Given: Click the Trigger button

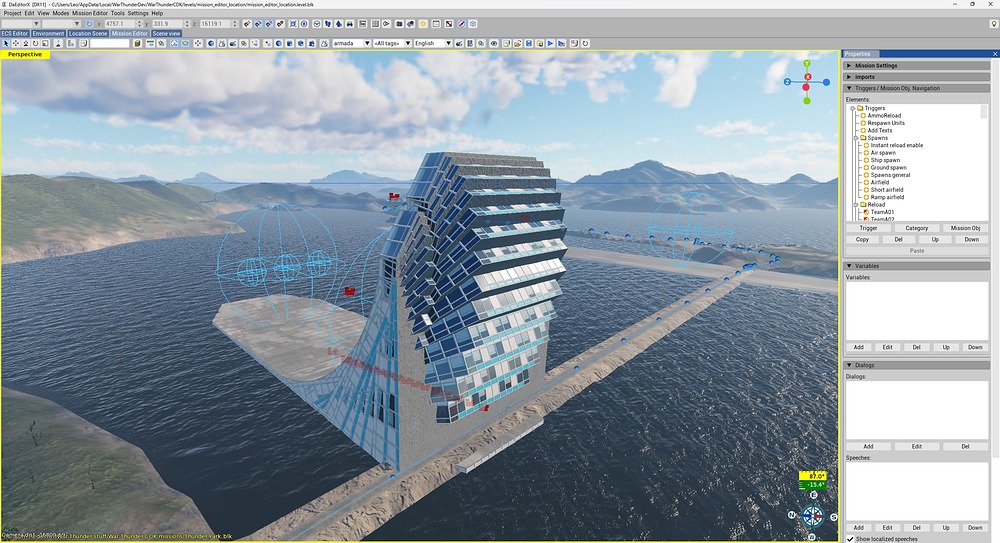Looking at the screenshot, I should [x=868, y=228].
